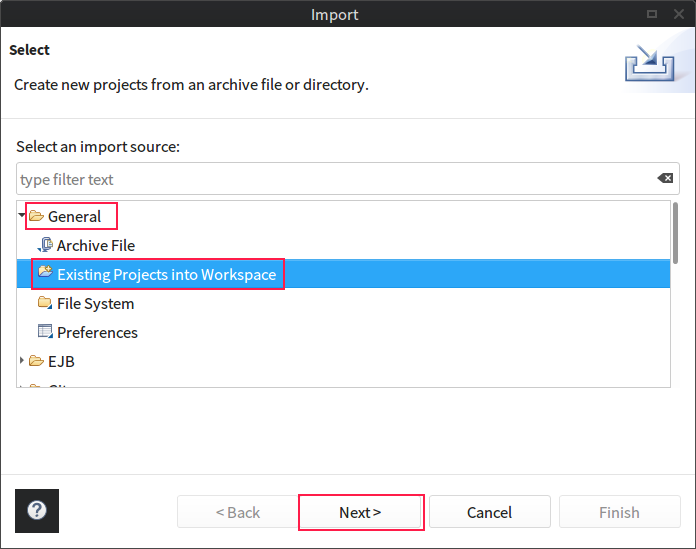Cancel the Import dialog
Viewport: 696px width, 549px height.
pyautogui.click(x=490, y=512)
